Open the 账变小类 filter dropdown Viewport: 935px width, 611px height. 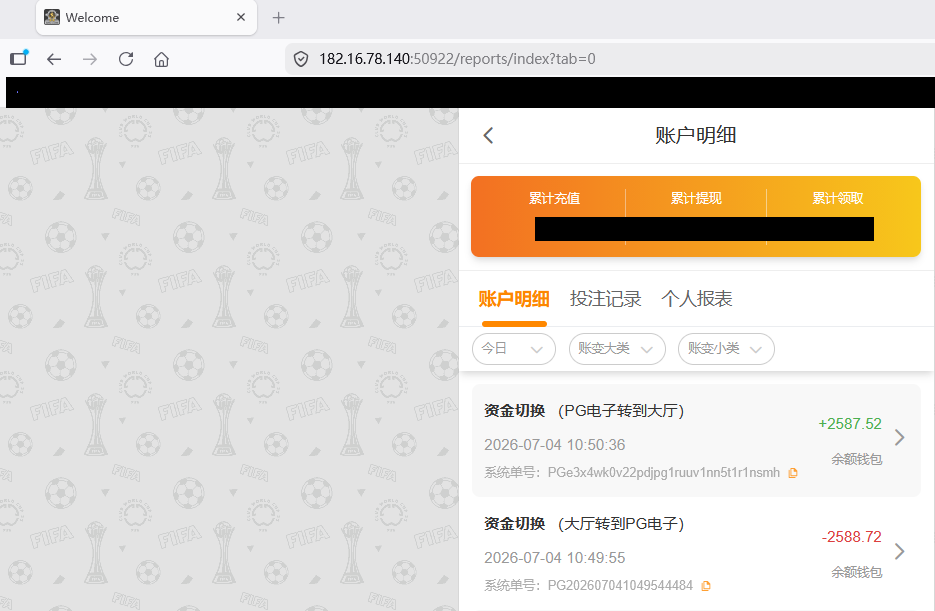(x=726, y=349)
